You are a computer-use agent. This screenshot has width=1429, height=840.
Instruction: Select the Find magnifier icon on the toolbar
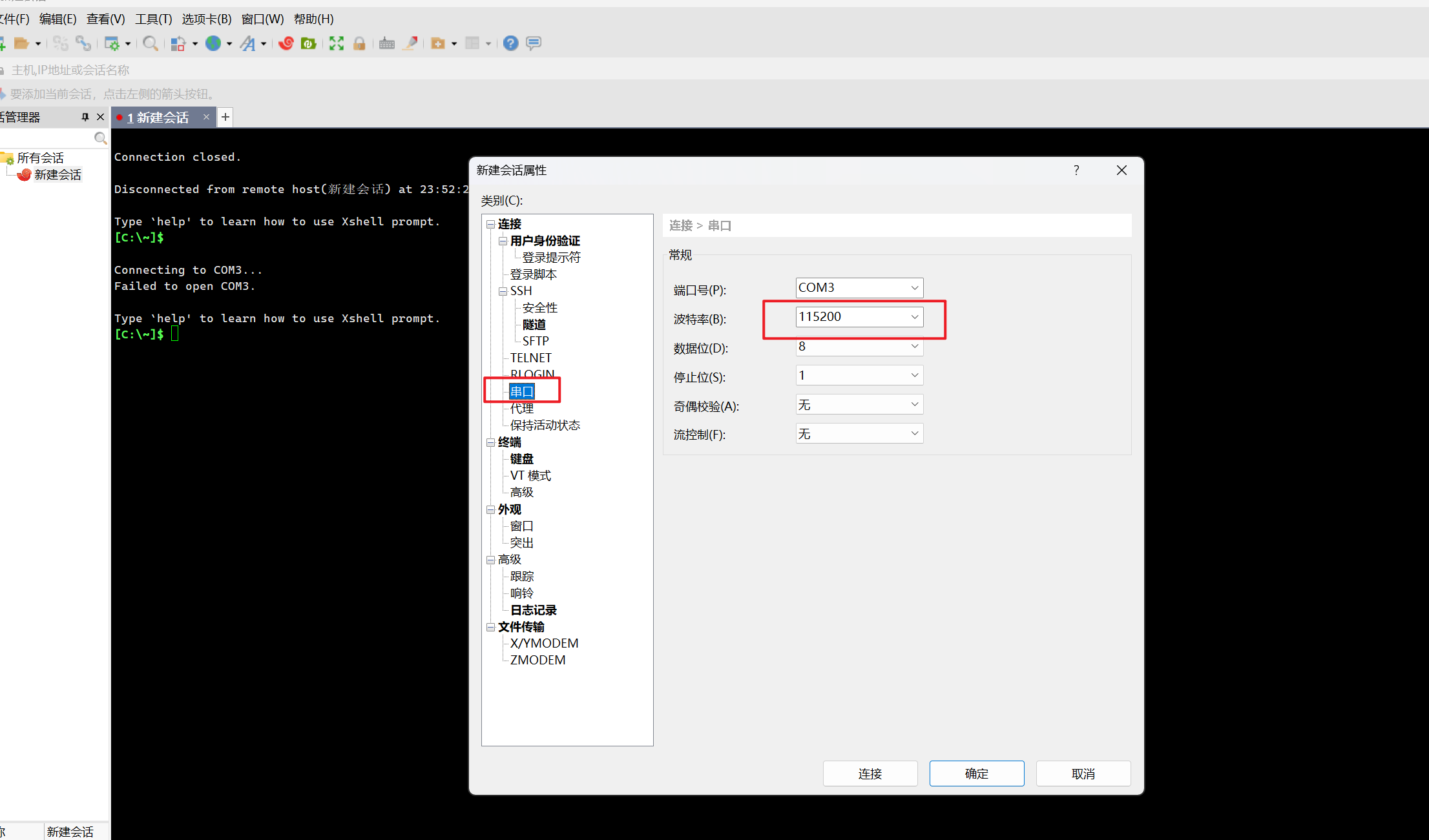[x=150, y=43]
